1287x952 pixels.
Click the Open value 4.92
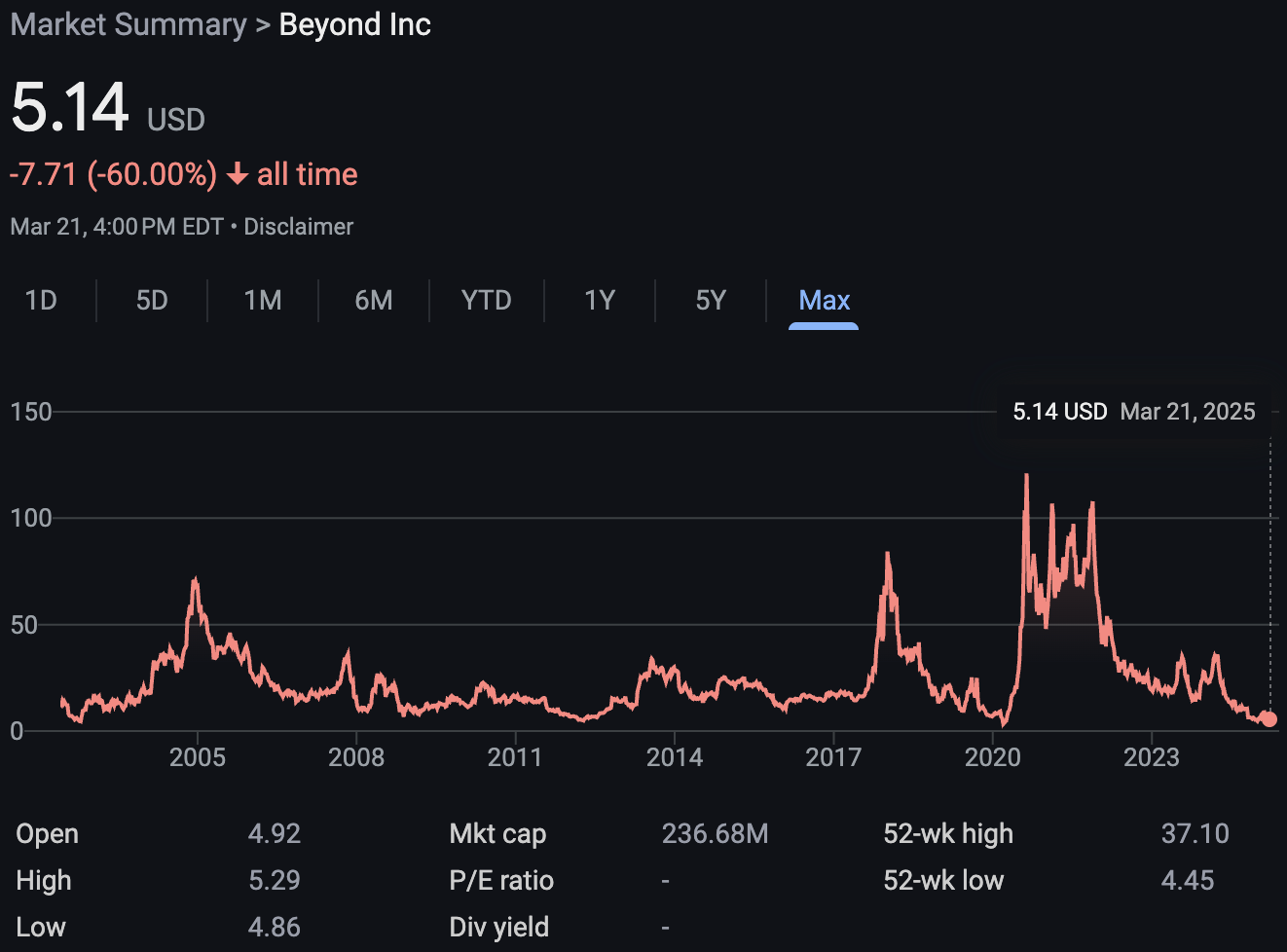click(275, 833)
